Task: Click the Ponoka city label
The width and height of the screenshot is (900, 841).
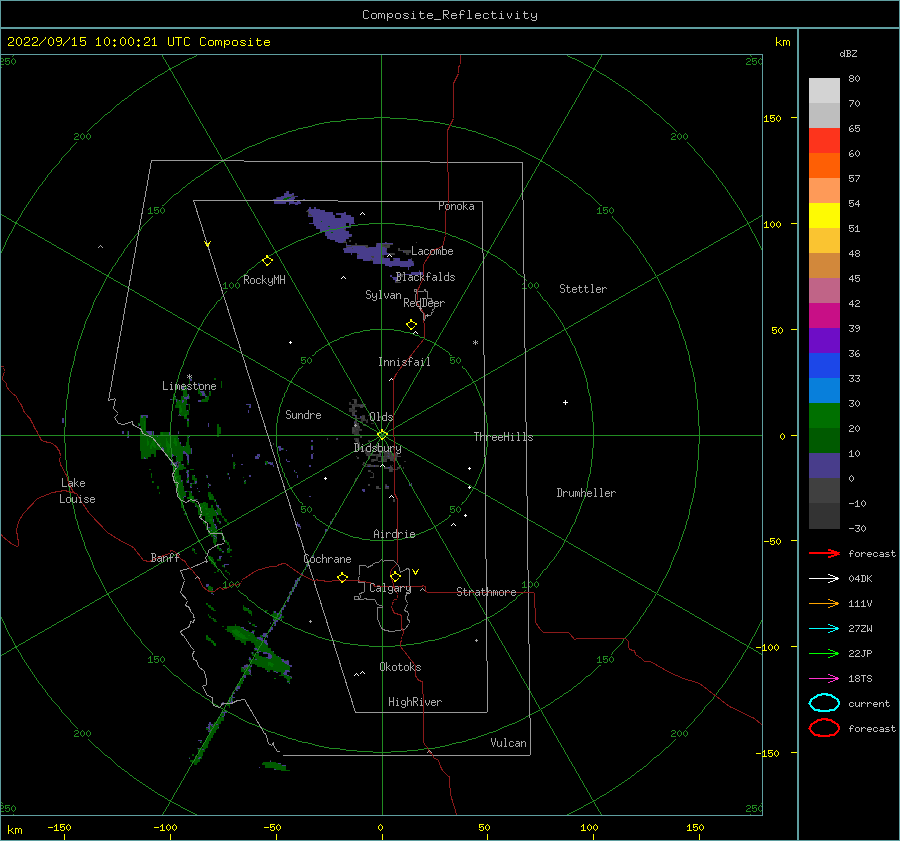Action: [x=456, y=206]
